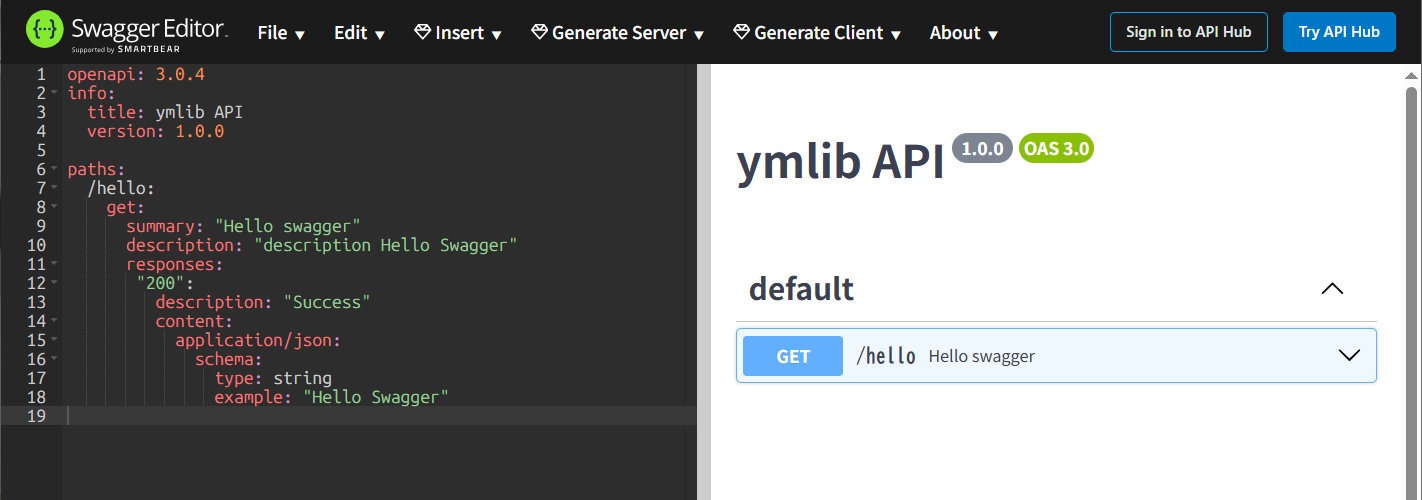
Task: Expand the About dropdown menu
Action: (x=964, y=33)
